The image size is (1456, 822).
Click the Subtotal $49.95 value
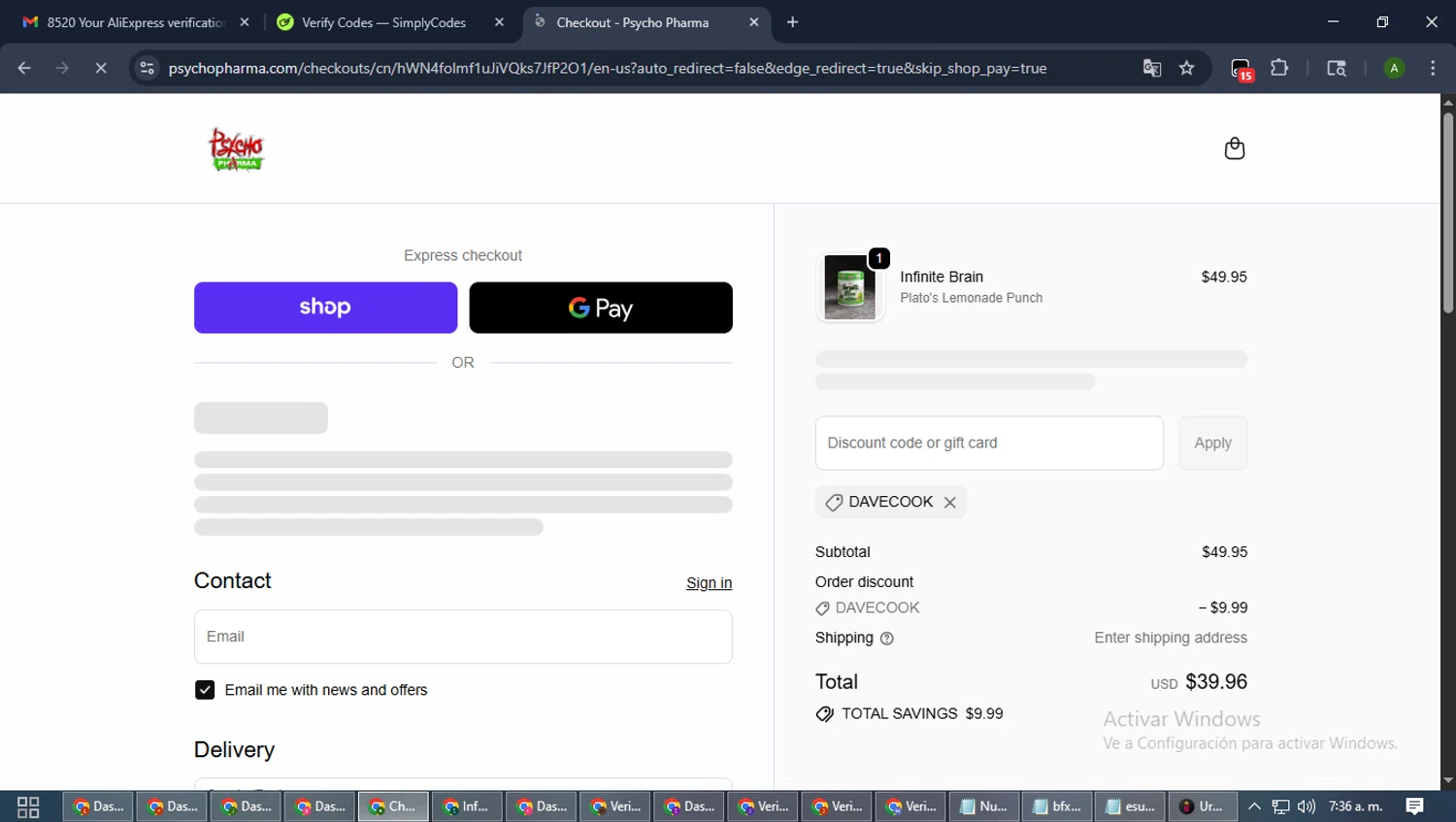click(x=1224, y=551)
